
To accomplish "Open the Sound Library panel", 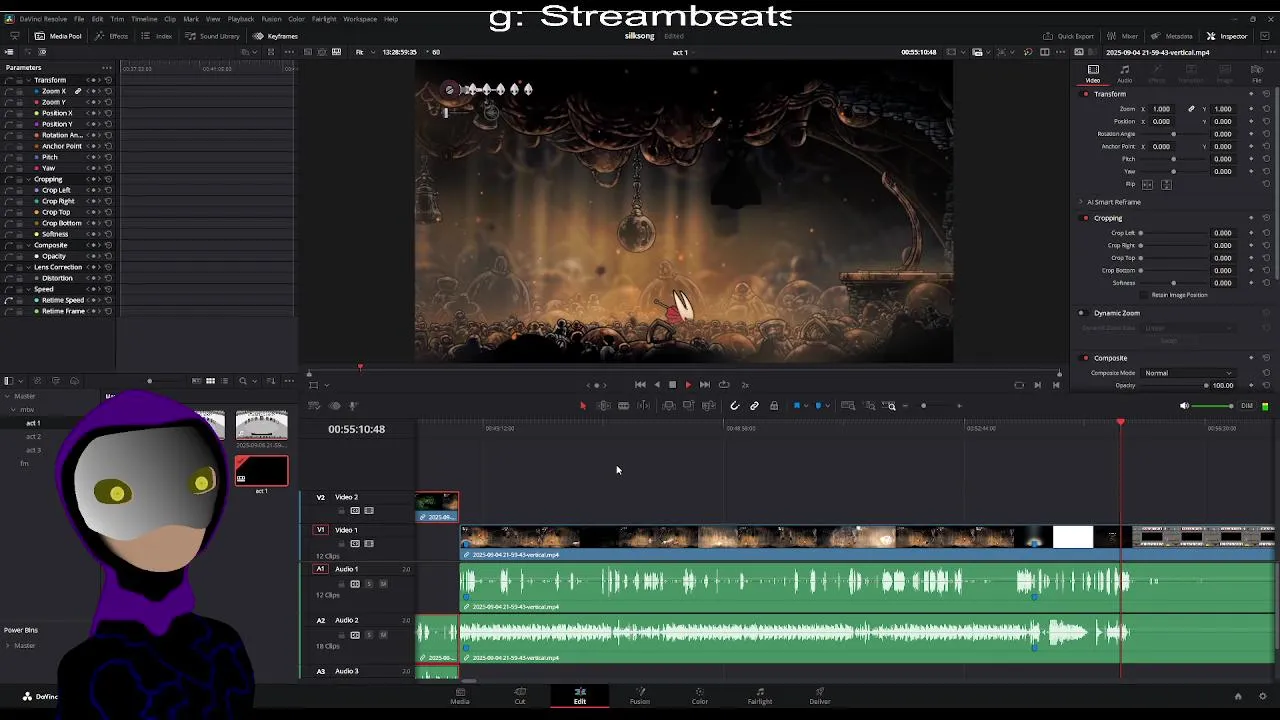I will click(x=211, y=36).
